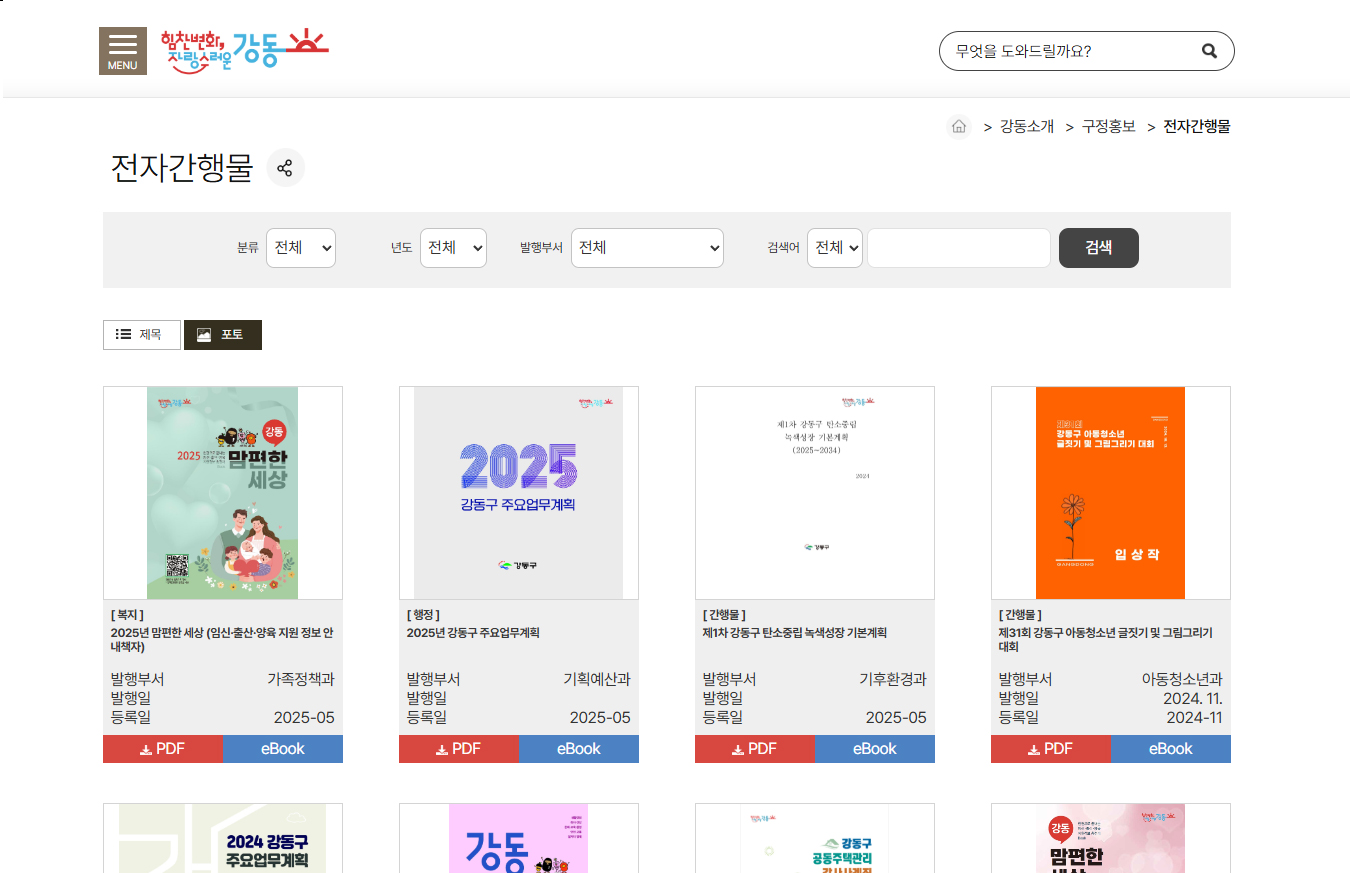Screen dimensions: 1350x874
Task: Click the home breadcrumb icon
Action: pos(958,127)
